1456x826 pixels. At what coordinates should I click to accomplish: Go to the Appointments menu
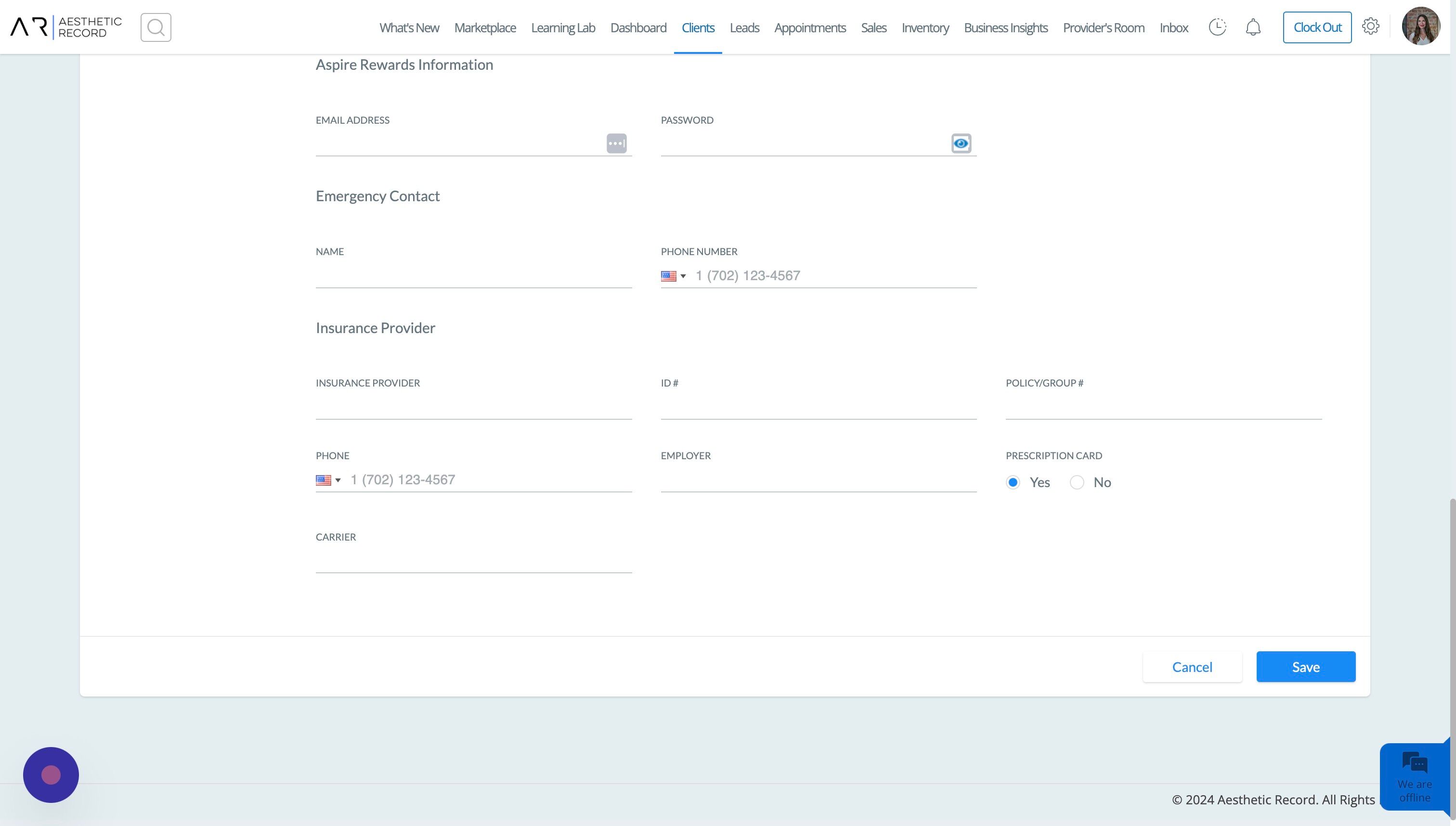pos(810,27)
